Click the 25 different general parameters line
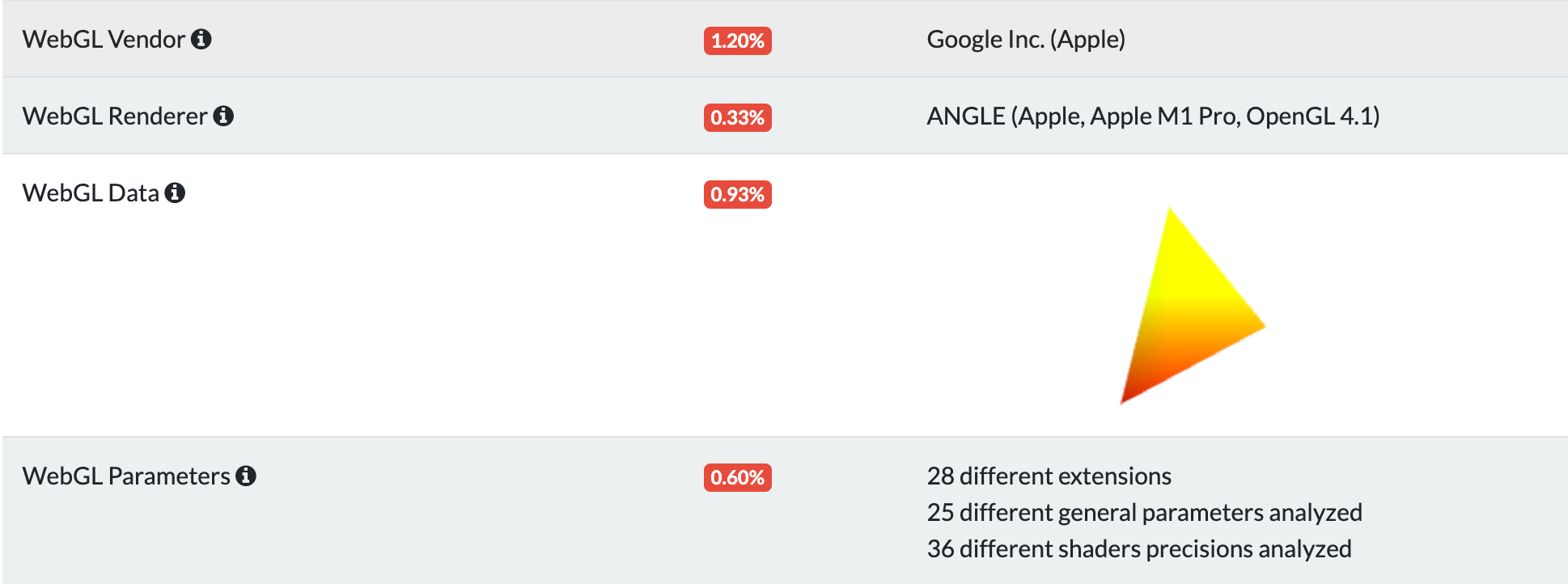This screenshot has width=1568, height=584. pyautogui.click(x=1144, y=512)
